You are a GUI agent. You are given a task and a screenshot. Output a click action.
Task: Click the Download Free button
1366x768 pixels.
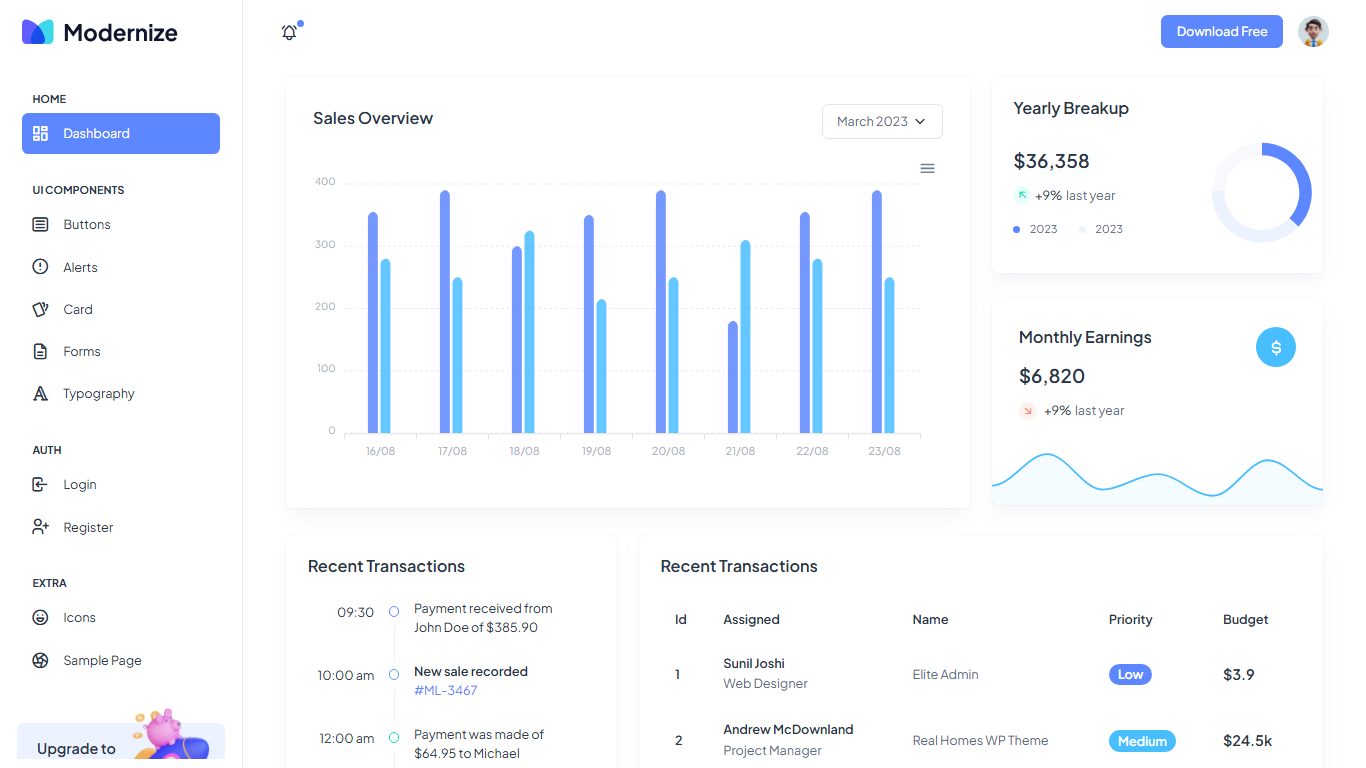click(1222, 32)
